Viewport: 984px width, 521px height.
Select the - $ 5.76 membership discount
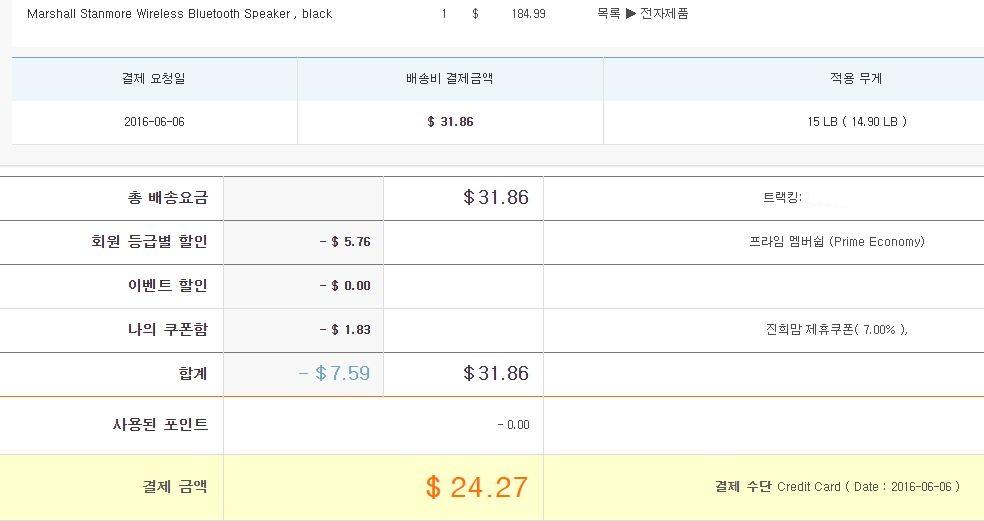[x=345, y=242]
